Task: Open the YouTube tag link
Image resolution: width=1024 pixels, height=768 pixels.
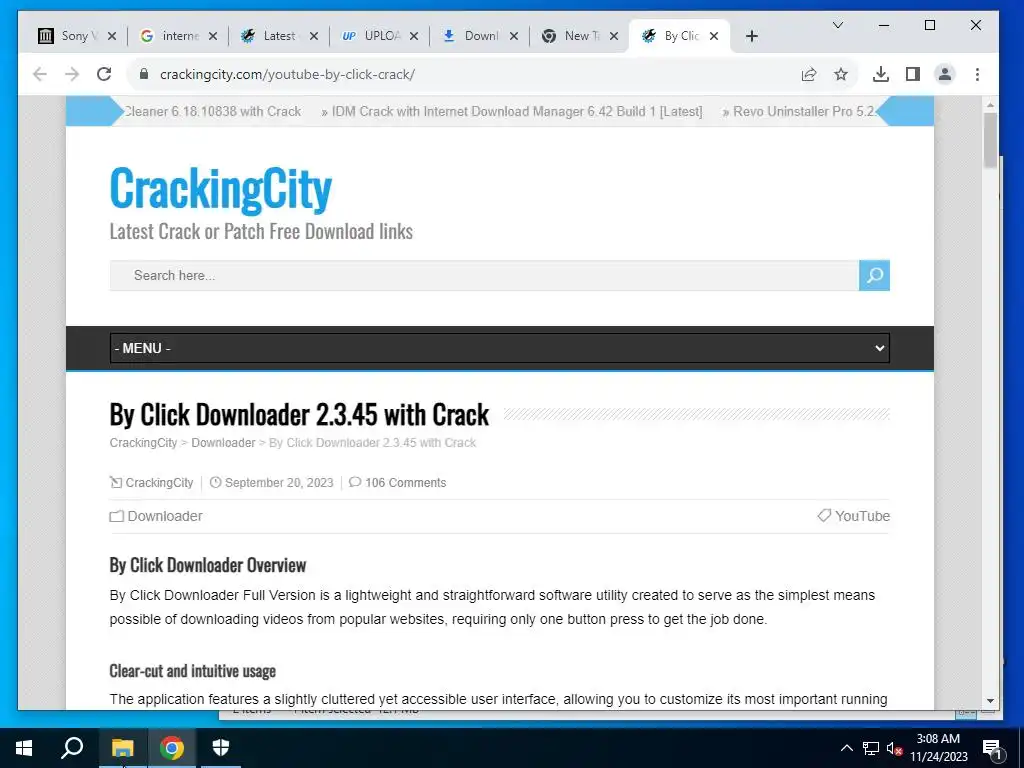Action: click(862, 516)
